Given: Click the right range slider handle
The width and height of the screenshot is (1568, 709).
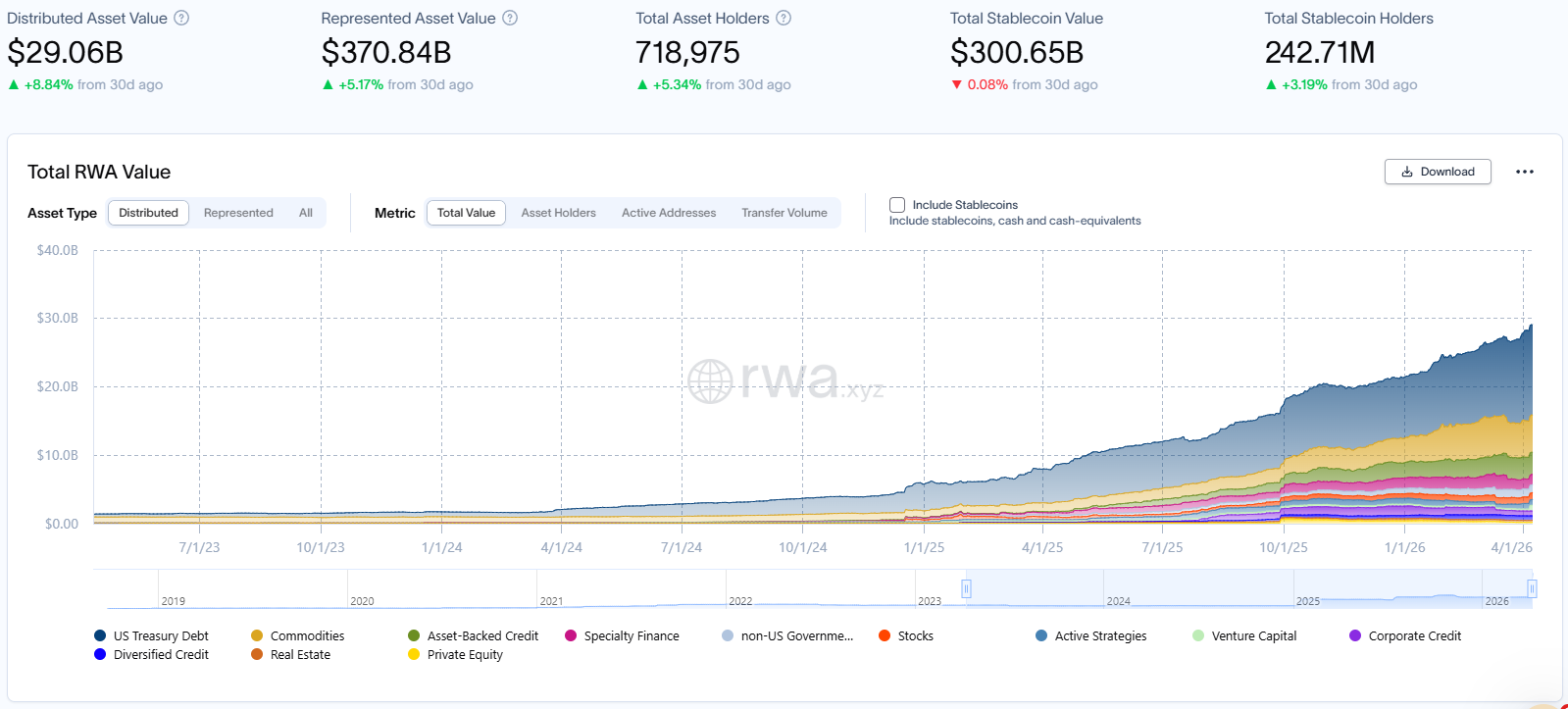Looking at the screenshot, I should (1532, 588).
